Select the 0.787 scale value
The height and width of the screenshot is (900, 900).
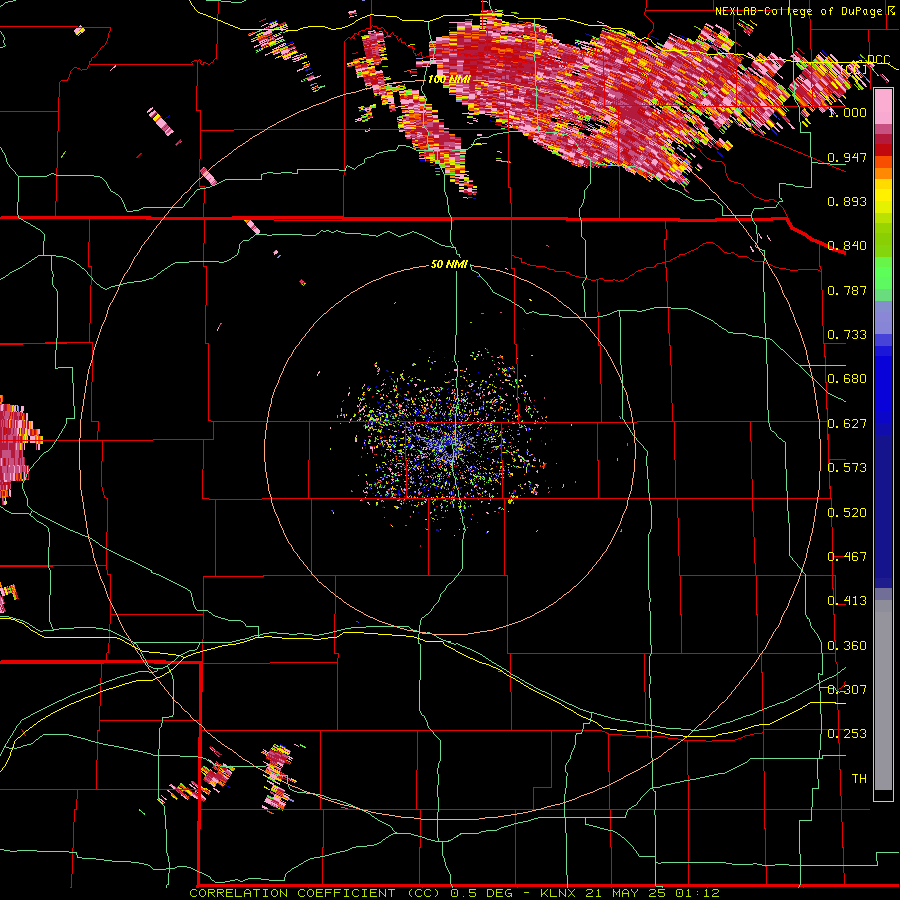[x=847, y=290]
